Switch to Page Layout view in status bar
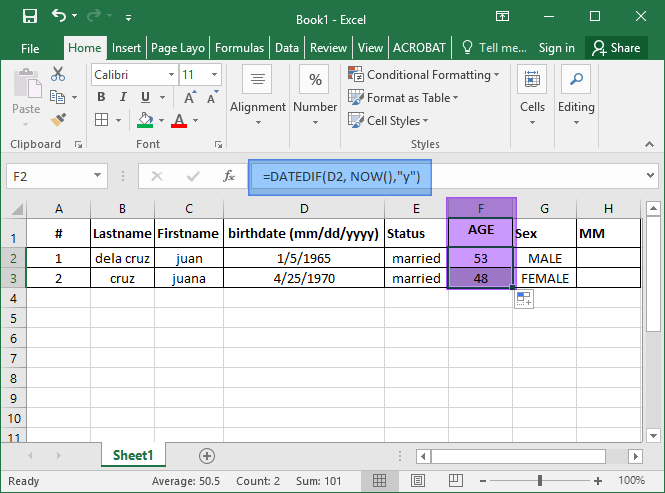This screenshot has width=665, height=493. coord(418,481)
